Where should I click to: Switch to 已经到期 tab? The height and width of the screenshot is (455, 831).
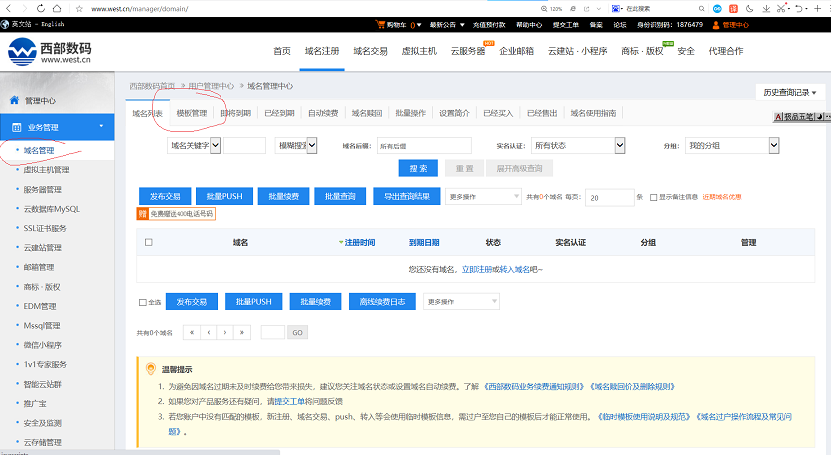279,113
